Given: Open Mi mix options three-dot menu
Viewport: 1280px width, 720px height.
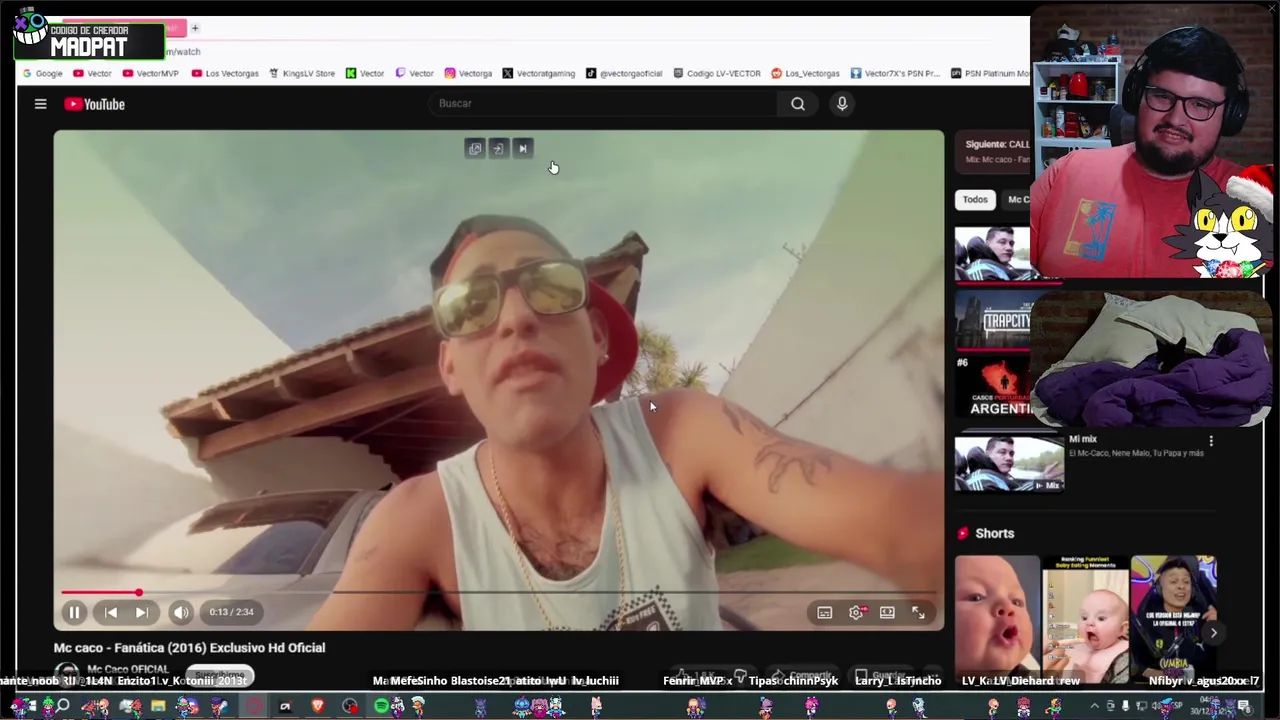Looking at the screenshot, I should (x=1211, y=441).
